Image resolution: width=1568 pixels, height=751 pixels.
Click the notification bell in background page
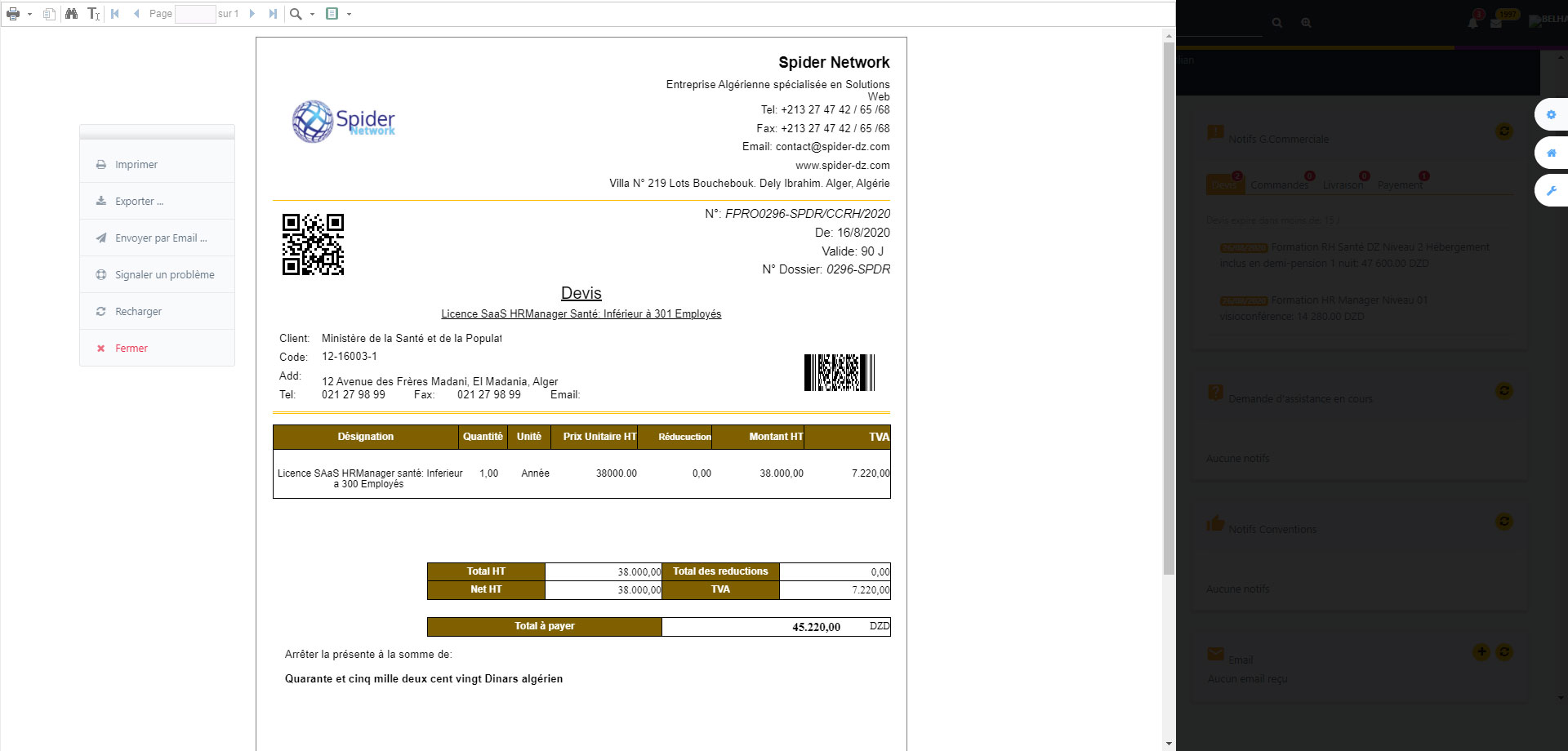coord(1473,22)
